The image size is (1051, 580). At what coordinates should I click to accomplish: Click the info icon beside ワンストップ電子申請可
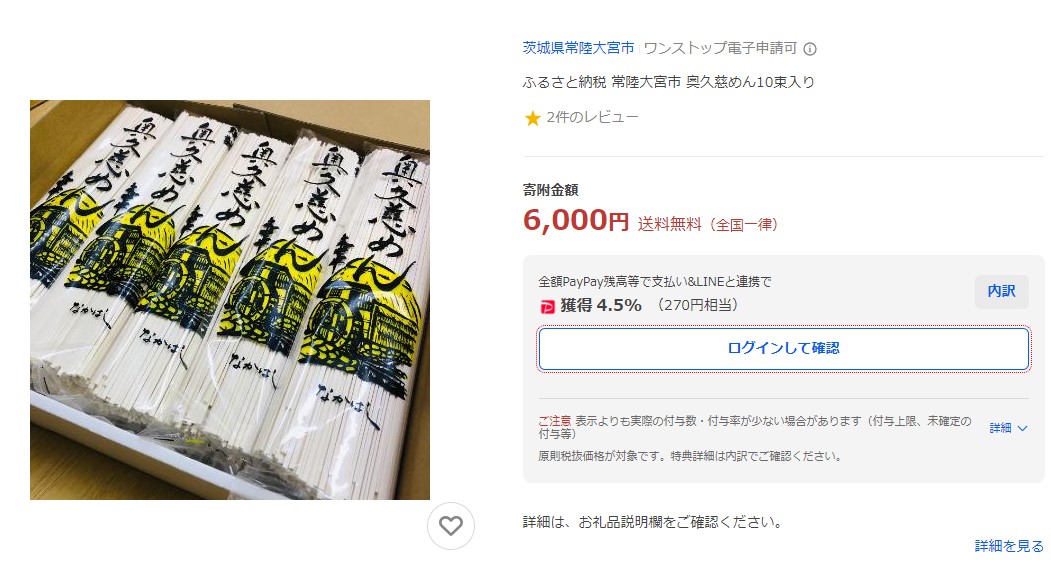[810, 49]
